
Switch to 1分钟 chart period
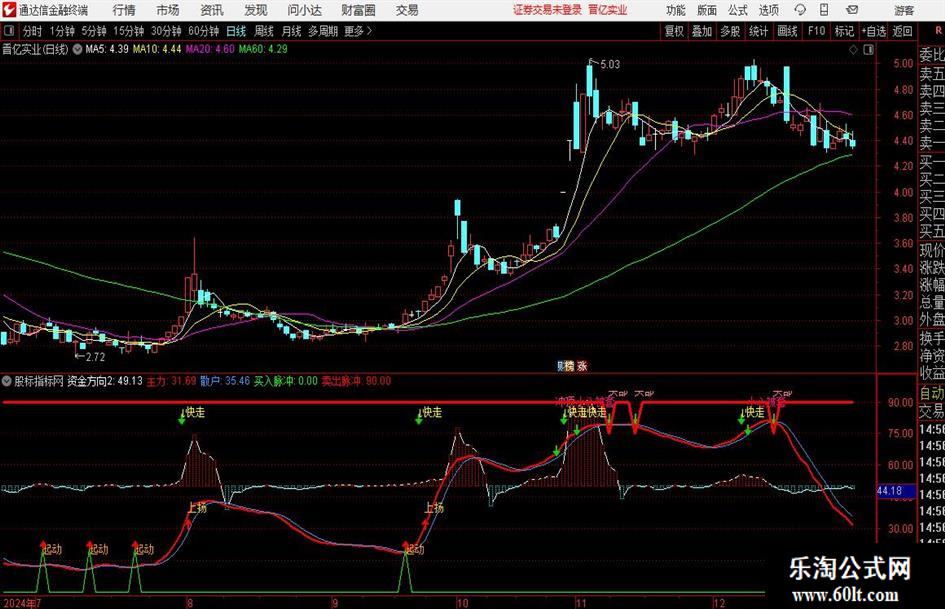(62, 31)
